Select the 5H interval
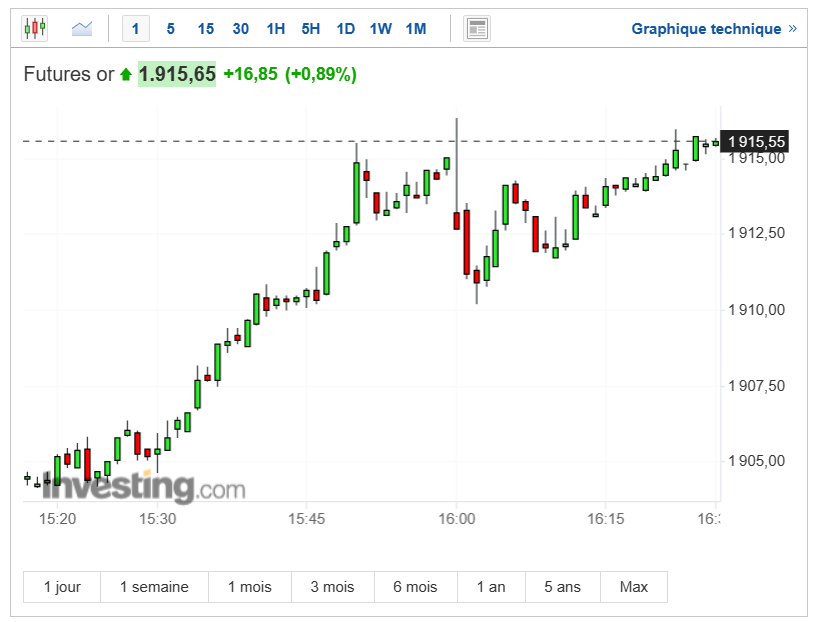The height and width of the screenshot is (622, 814). coord(310,29)
